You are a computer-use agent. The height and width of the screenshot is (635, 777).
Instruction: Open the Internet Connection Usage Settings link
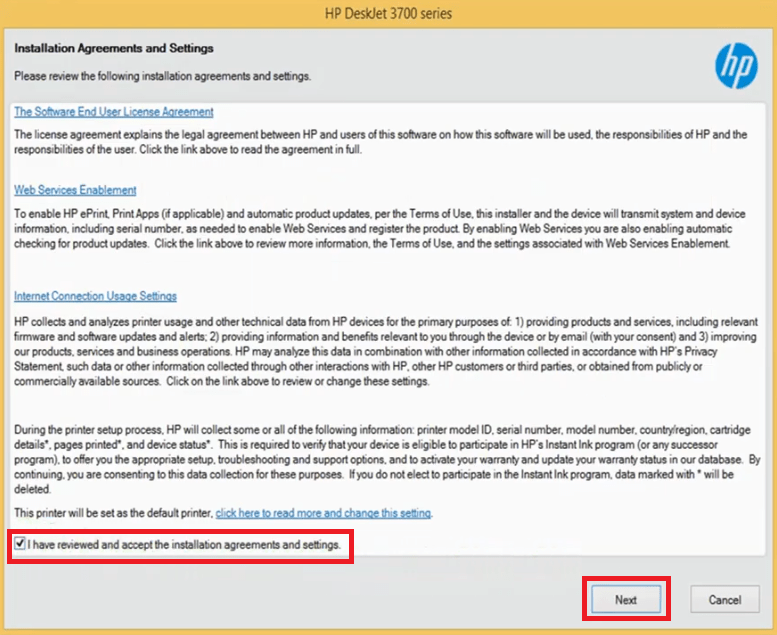pos(95,296)
